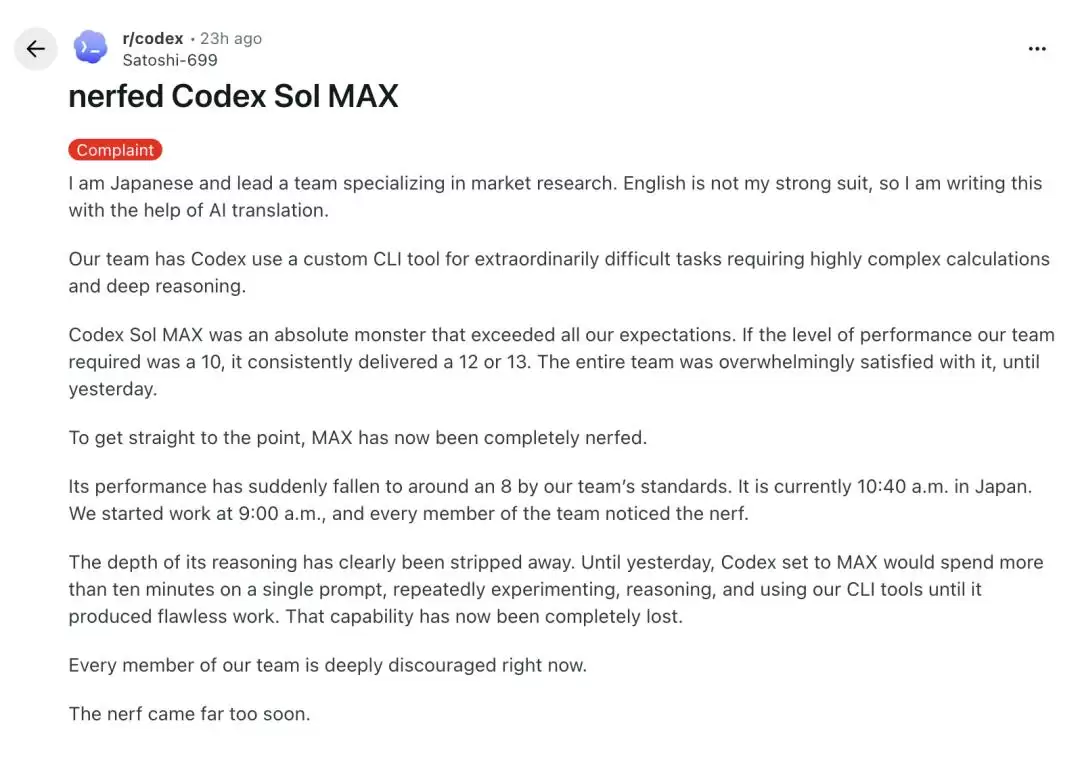This screenshot has width=1080, height=765.
Task: Click the paragraph about the custom CLI tool
Action: 559,273
